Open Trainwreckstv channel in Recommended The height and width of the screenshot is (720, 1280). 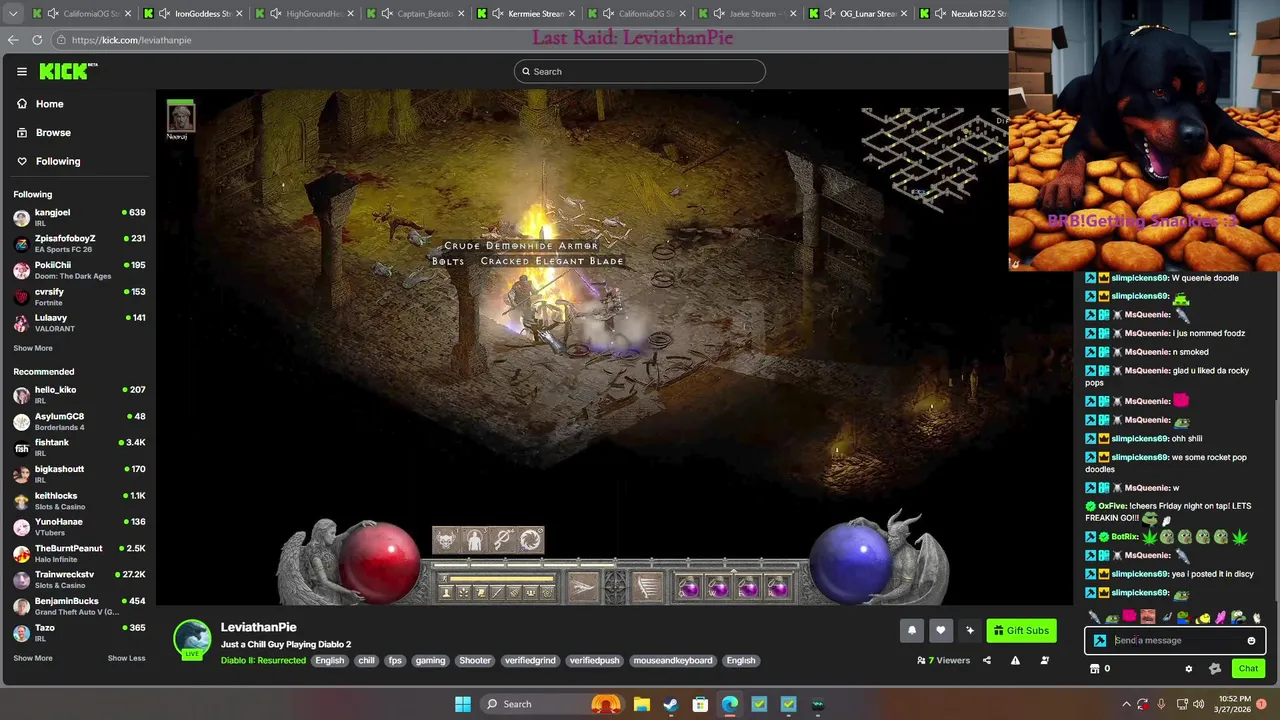(79, 578)
